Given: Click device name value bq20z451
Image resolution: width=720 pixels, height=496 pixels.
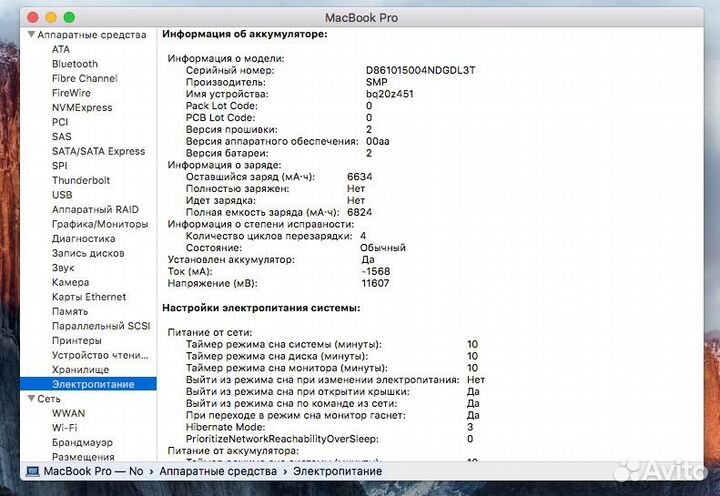Looking at the screenshot, I should [389, 94].
